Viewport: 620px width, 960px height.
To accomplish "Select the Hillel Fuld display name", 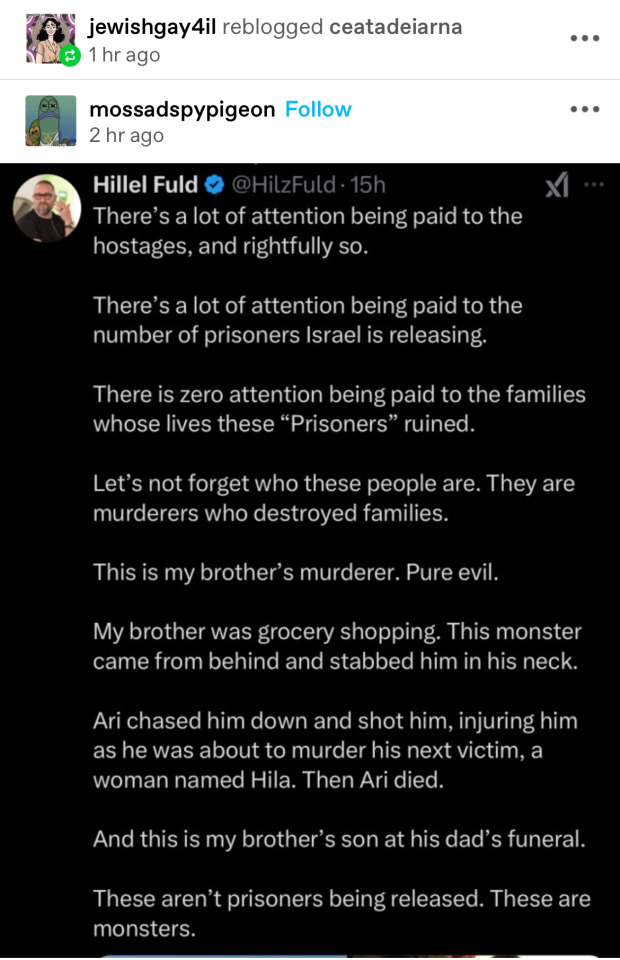I will 145,185.
